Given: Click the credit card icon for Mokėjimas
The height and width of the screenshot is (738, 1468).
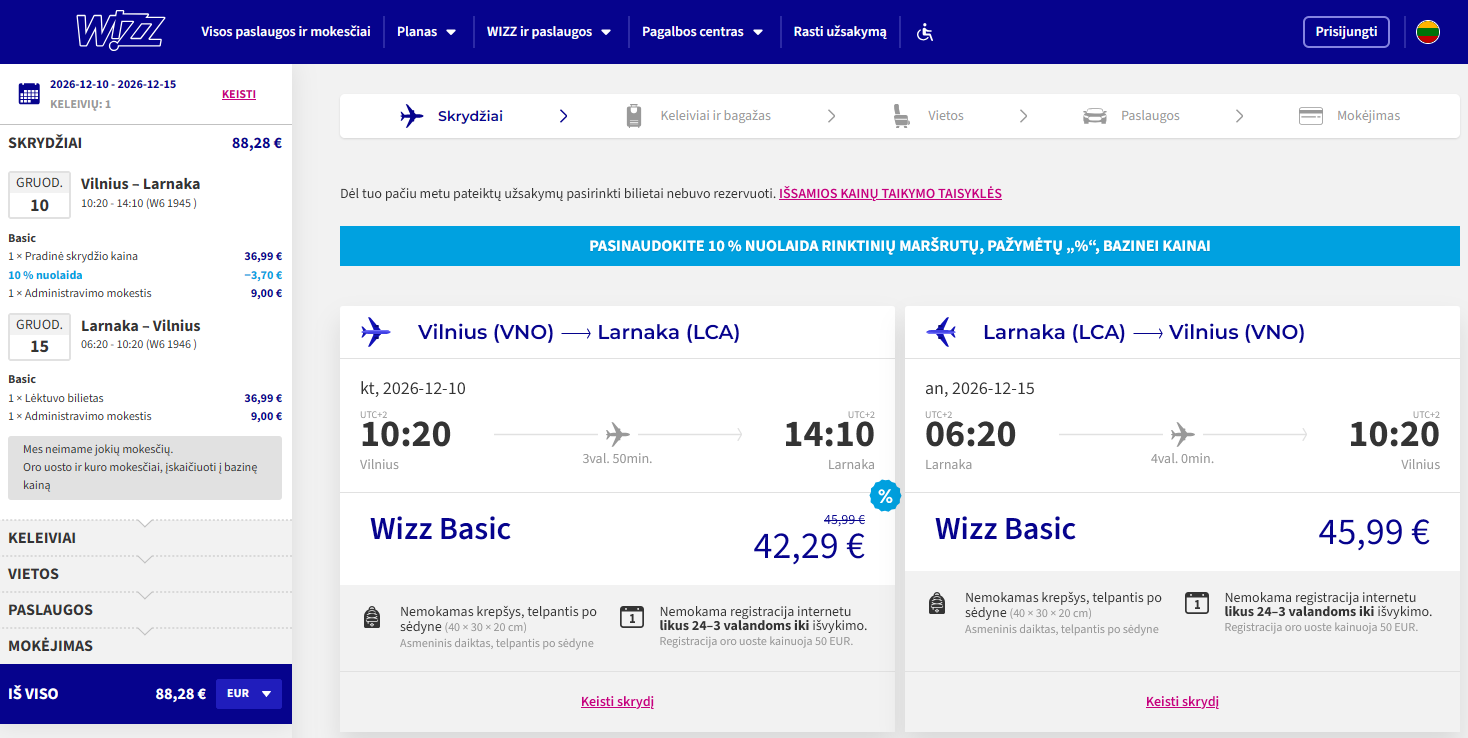Looking at the screenshot, I should 1311,116.
